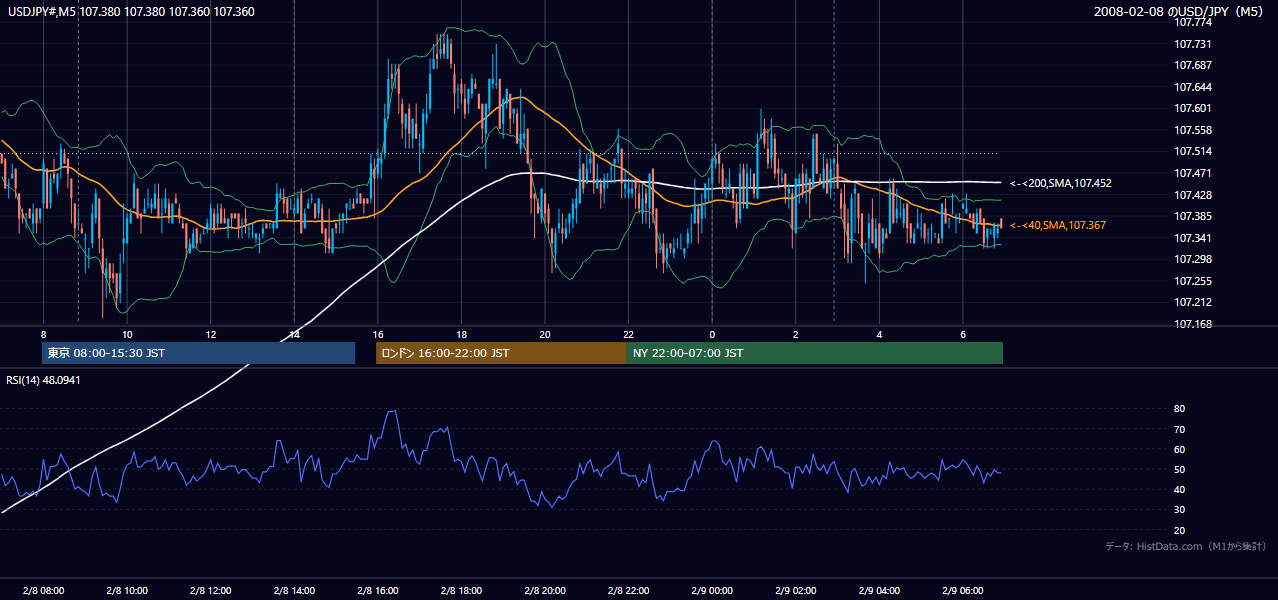Click the 200 SMA label reading 107.452
The height and width of the screenshot is (600, 1278).
1061,183
